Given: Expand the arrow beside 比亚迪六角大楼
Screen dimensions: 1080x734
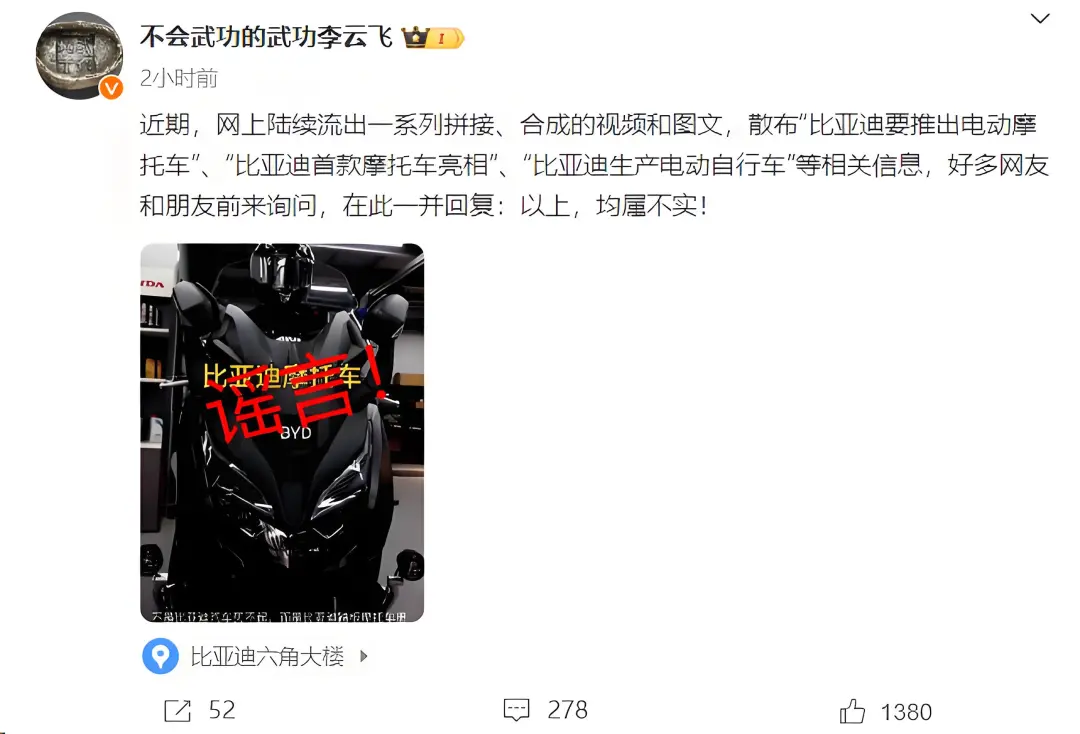Looking at the screenshot, I should (364, 656).
